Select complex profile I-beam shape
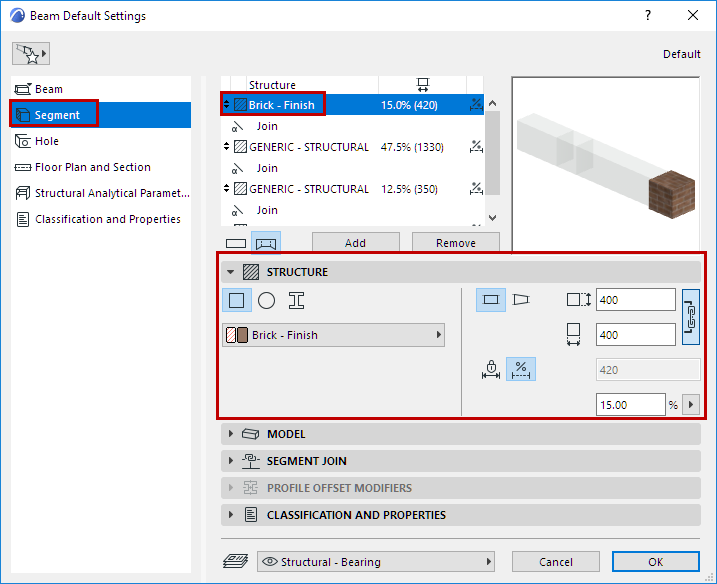This screenshot has height=584, width=717. click(296, 300)
